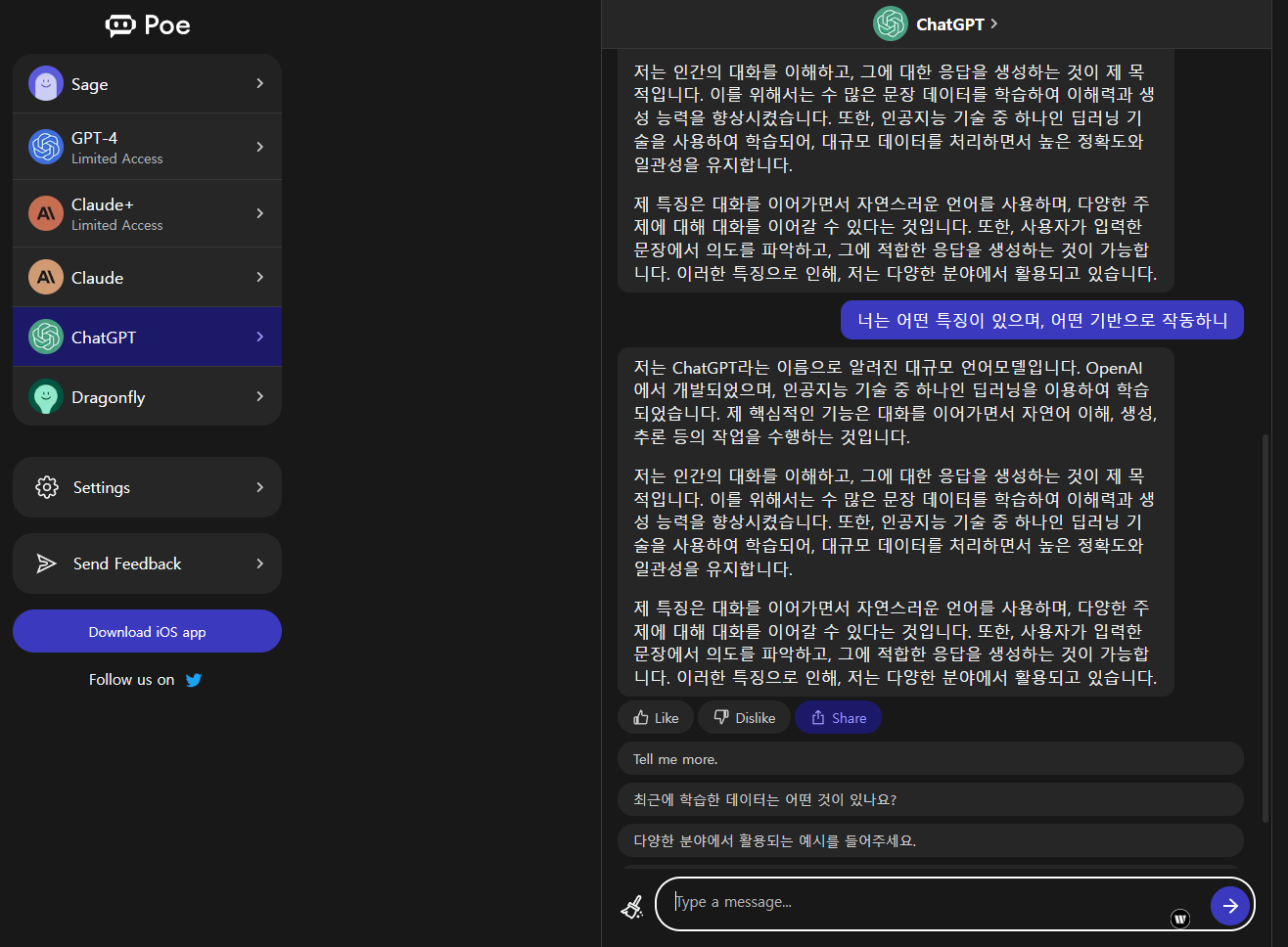Click the ChatGPT title in the header
The image size is (1288, 947).
coord(949,24)
